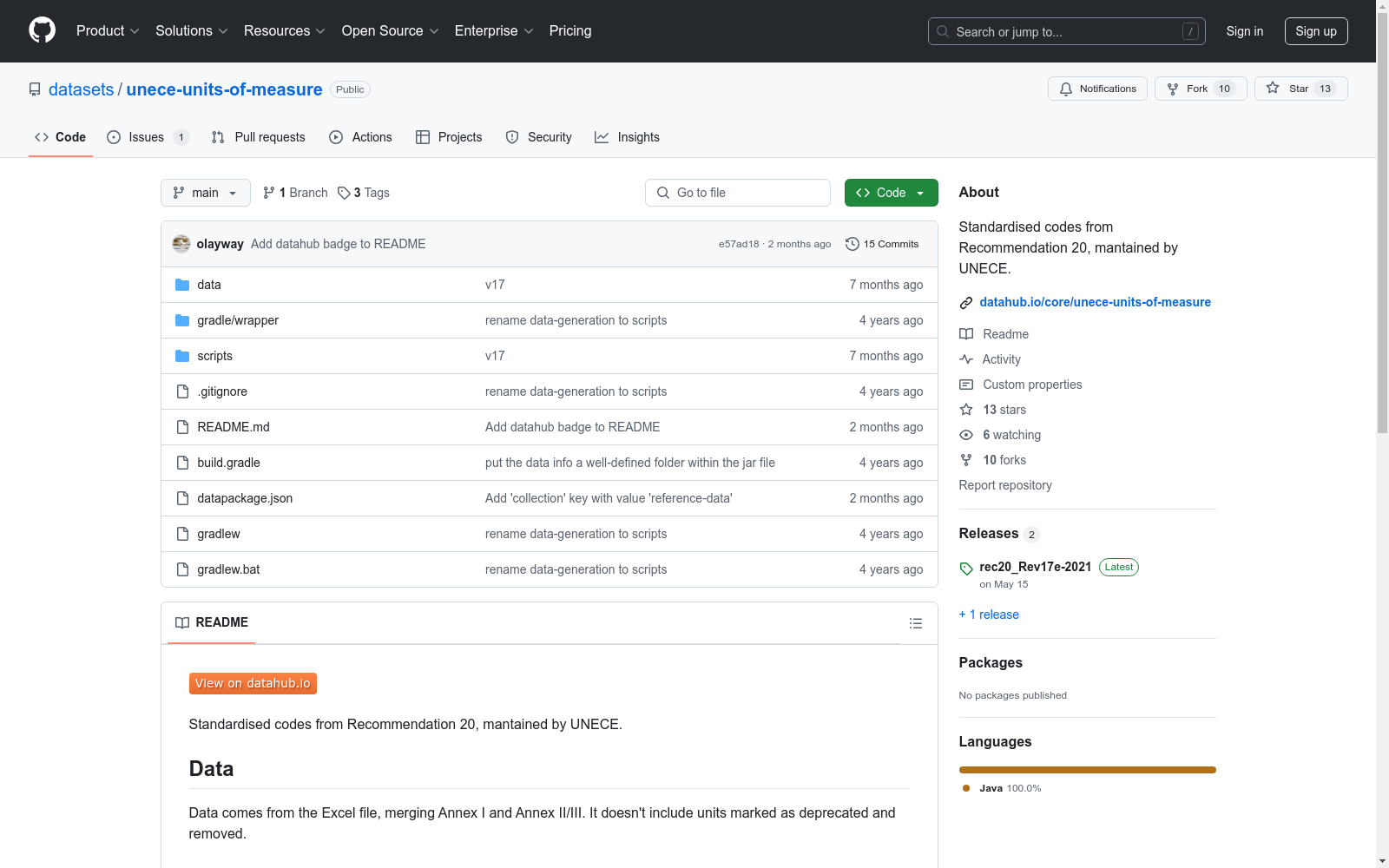Click the pulse icon next to Activity
The image size is (1389, 868).
pos(966,359)
